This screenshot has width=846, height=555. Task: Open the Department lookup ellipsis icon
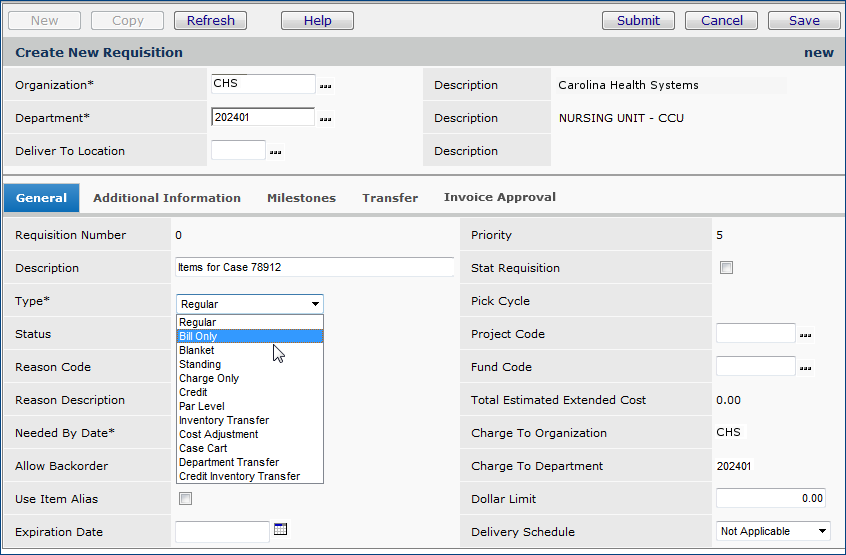(325, 120)
